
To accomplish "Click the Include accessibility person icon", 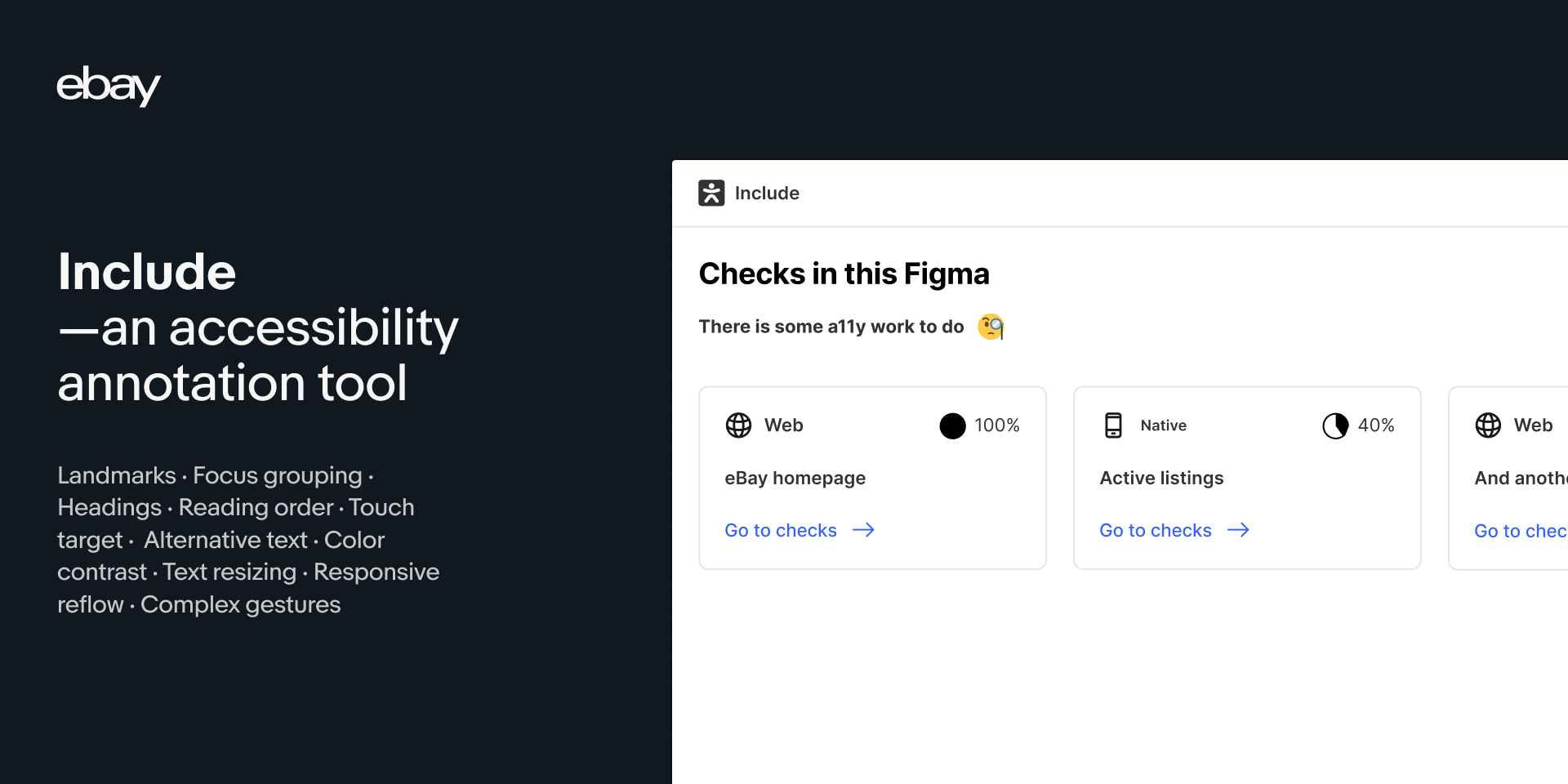I will tap(712, 193).
